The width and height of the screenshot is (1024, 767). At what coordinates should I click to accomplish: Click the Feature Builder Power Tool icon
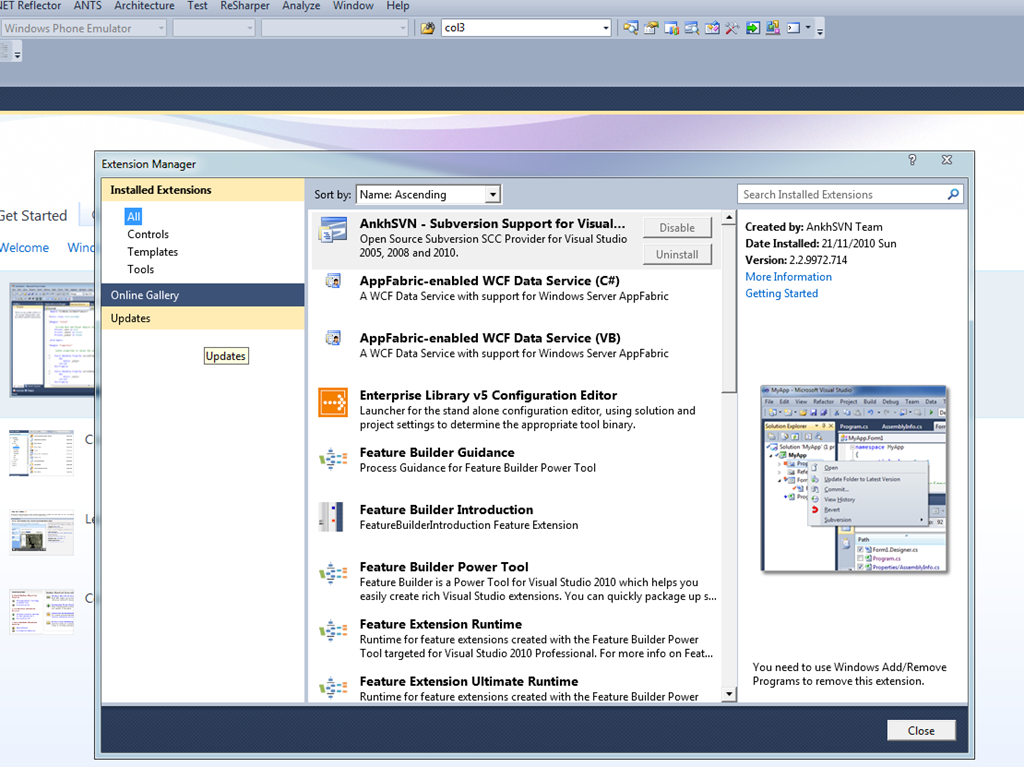(332, 574)
